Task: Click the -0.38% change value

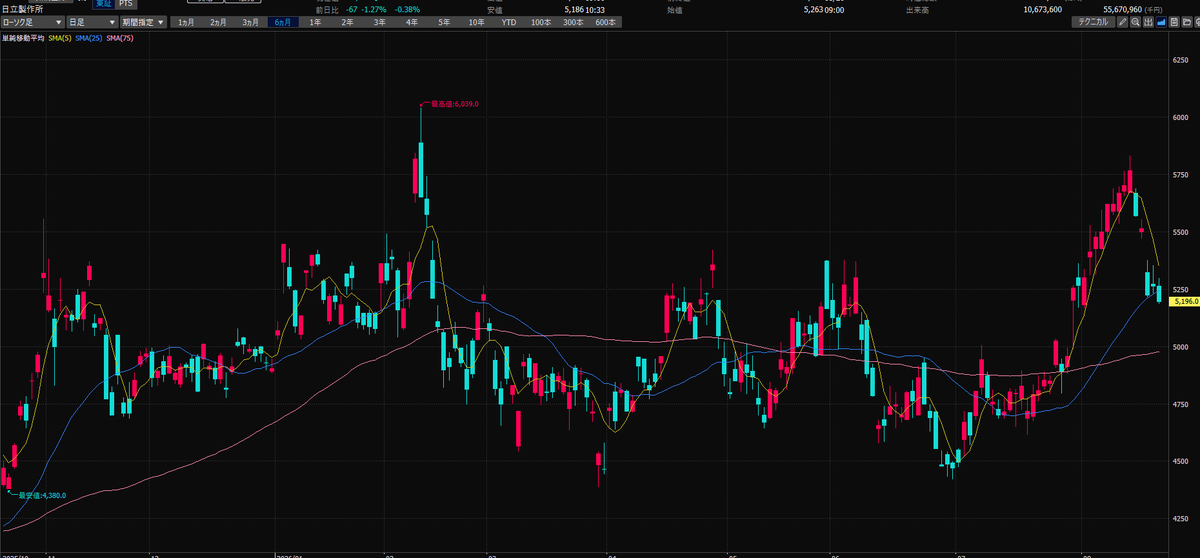Action: [x=405, y=9]
